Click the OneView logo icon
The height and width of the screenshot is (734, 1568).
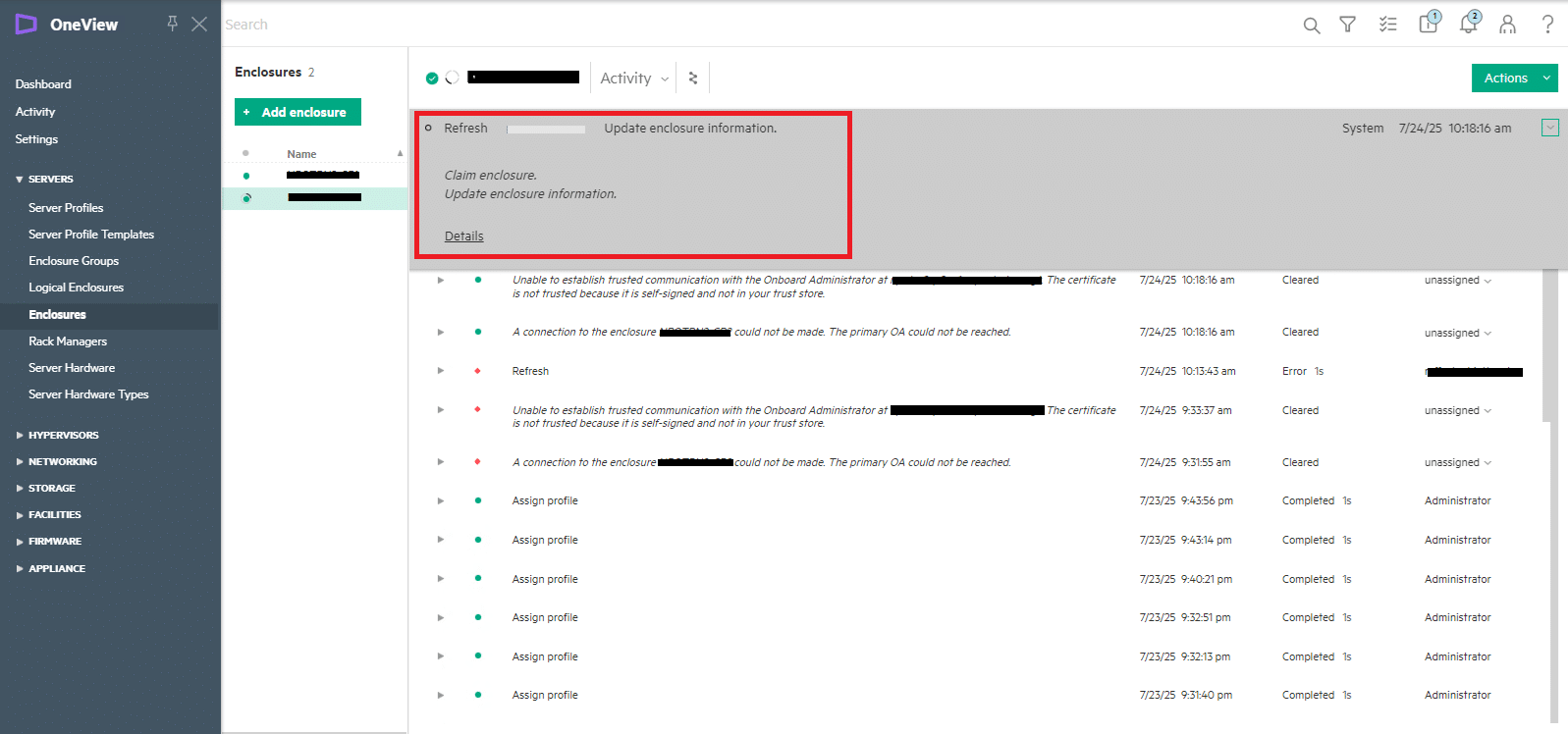(x=26, y=25)
